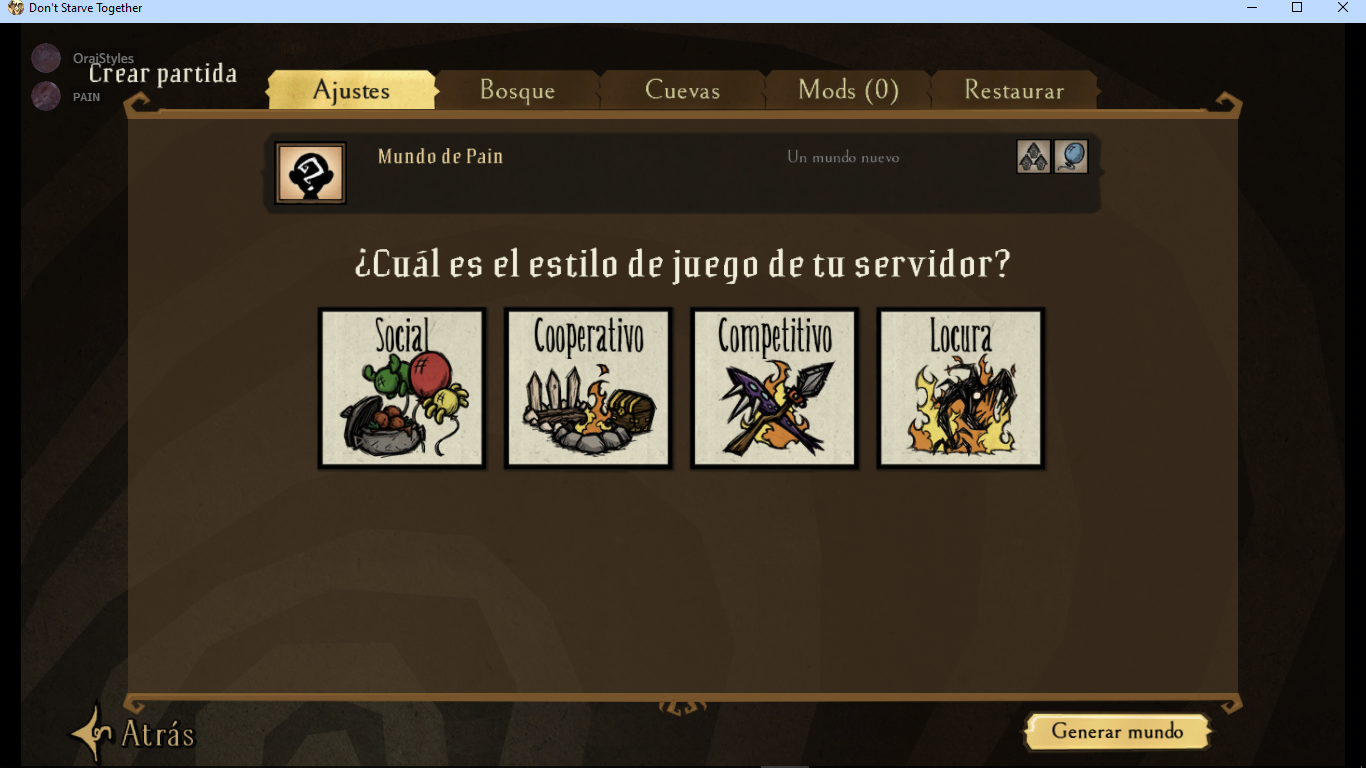The height and width of the screenshot is (768, 1366).
Task: Select the Social playstyle card
Action: (402, 388)
